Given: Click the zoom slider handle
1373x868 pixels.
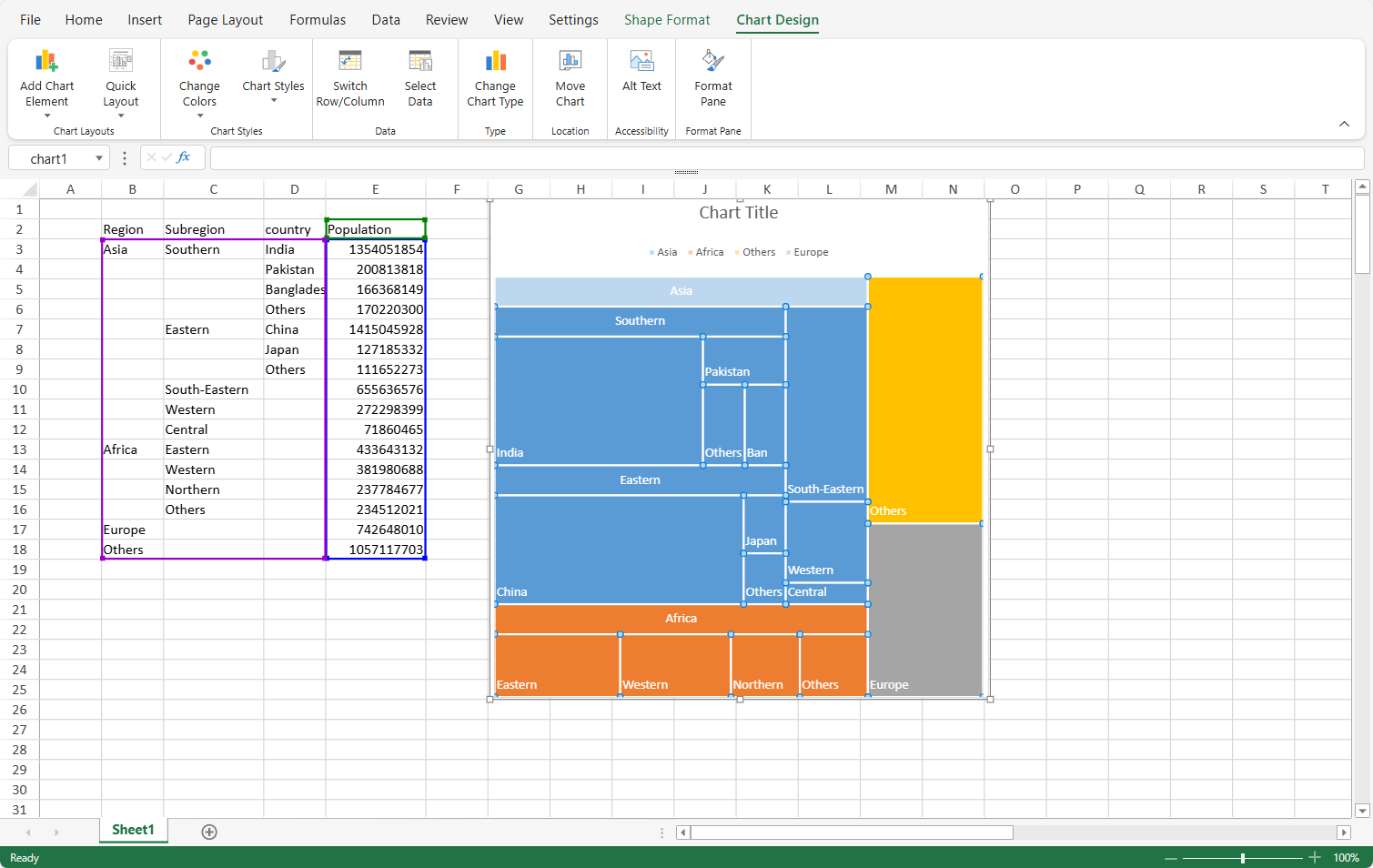Looking at the screenshot, I should [1242, 857].
